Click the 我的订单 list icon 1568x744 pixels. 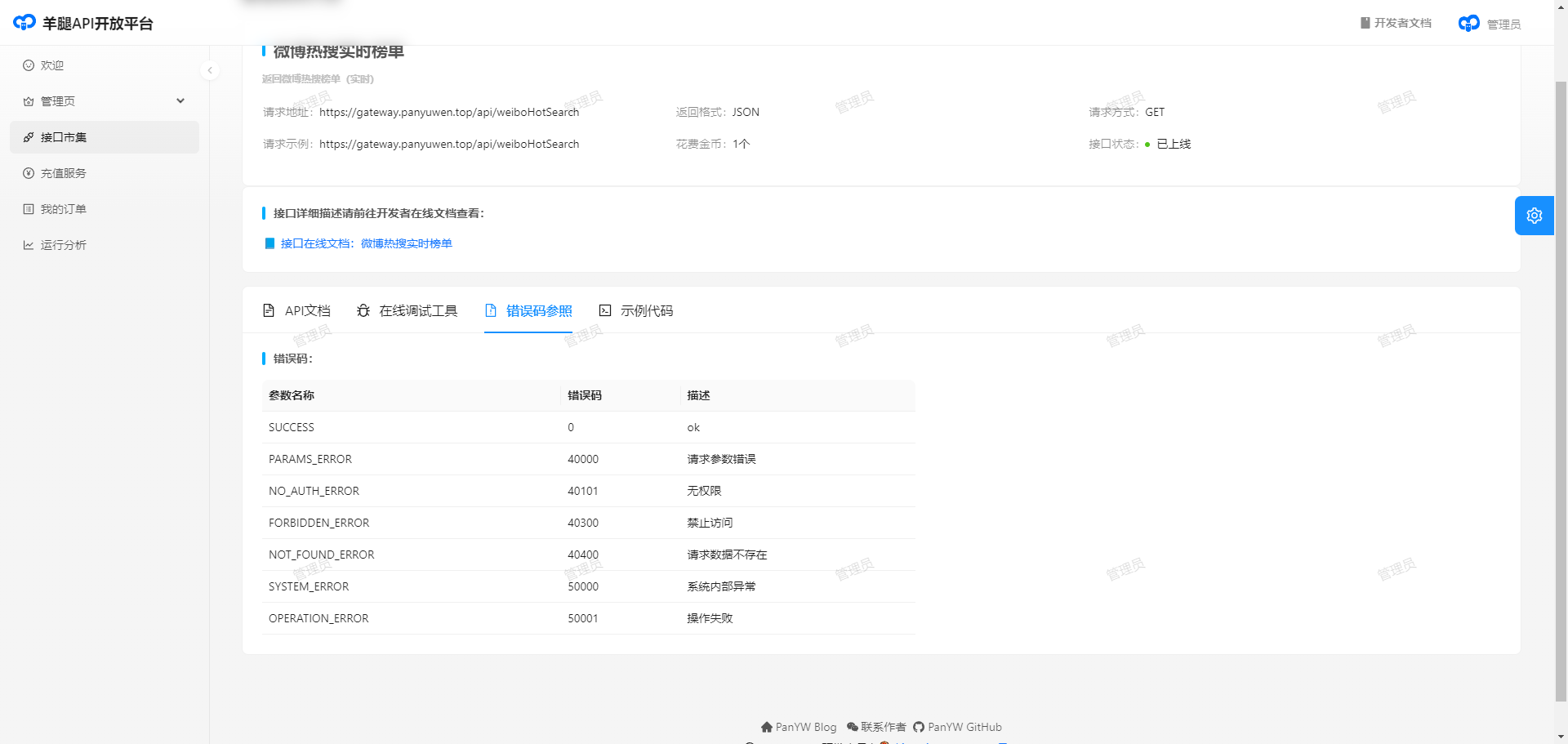[x=29, y=209]
